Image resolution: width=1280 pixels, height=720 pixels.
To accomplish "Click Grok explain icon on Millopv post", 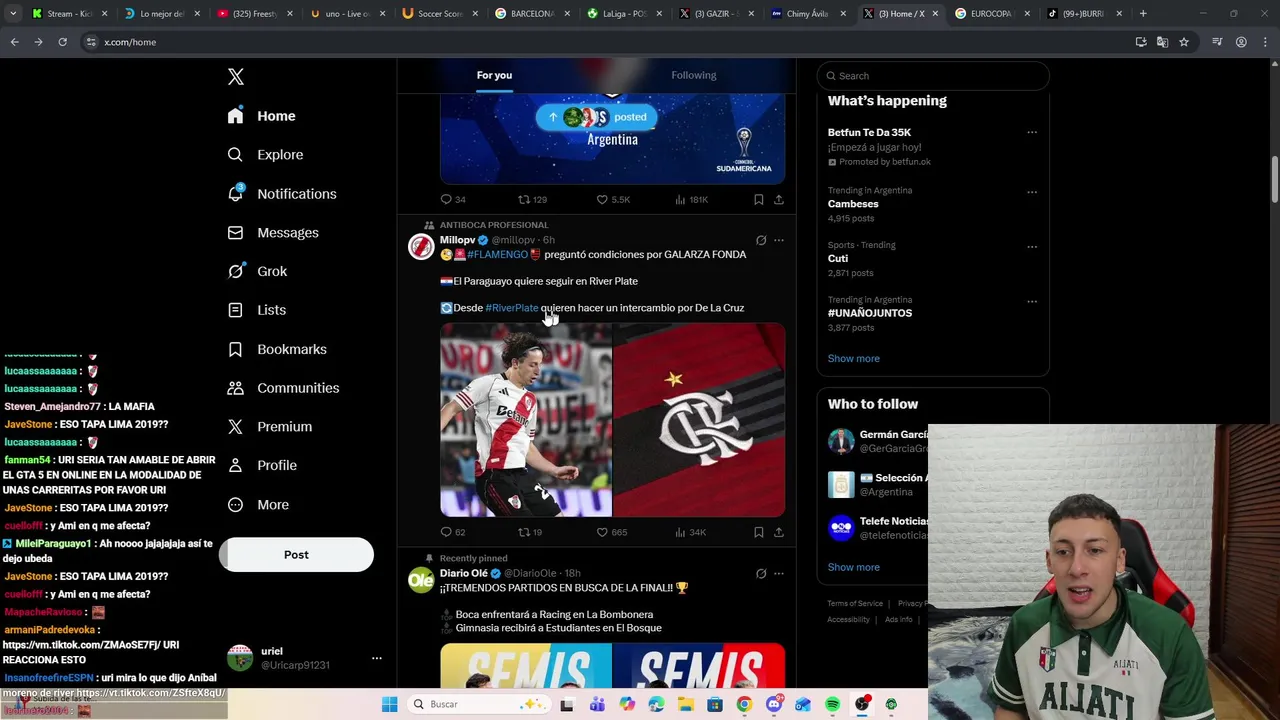I will coord(761,240).
